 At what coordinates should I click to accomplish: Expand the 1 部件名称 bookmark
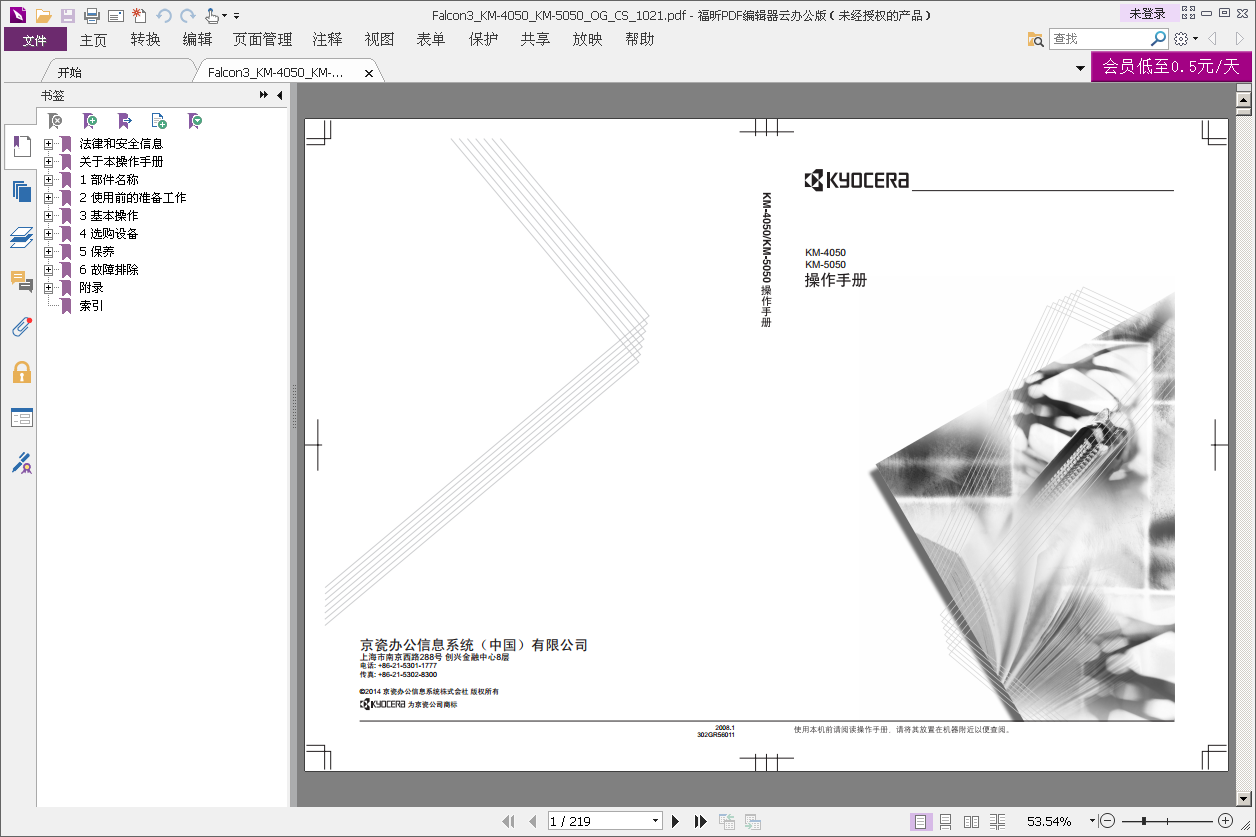[x=48, y=180]
